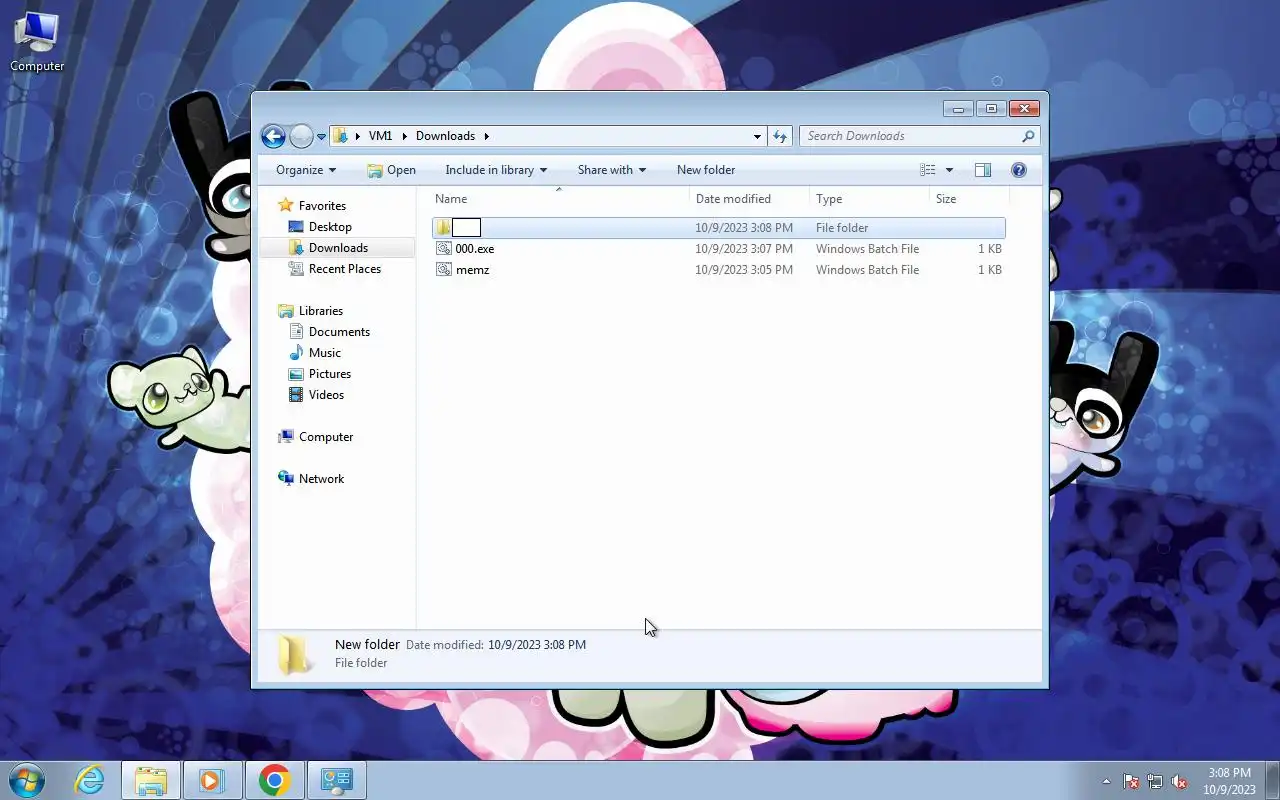1280x800 pixels.
Task: Expand the arrow after Downloads in path
Action: 487,136
